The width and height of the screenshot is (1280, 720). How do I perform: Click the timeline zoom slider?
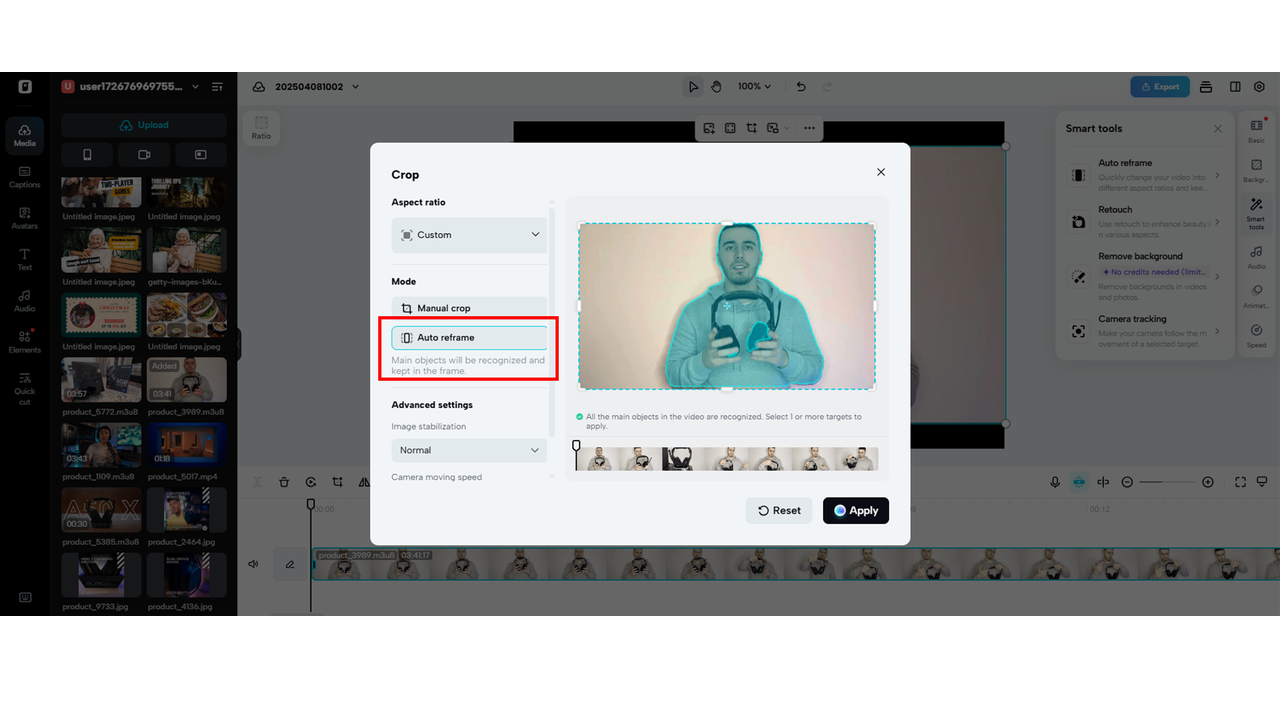point(1167,482)
